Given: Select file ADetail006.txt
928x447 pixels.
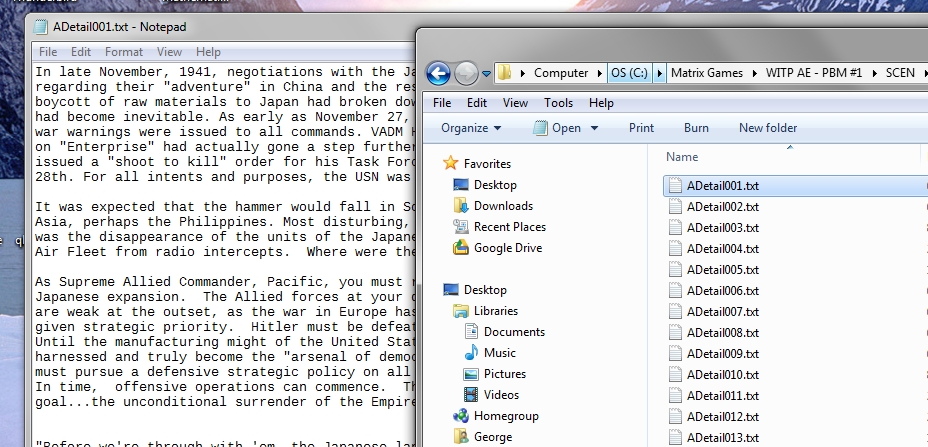Looking at the screenshot, I should (723, 291).
